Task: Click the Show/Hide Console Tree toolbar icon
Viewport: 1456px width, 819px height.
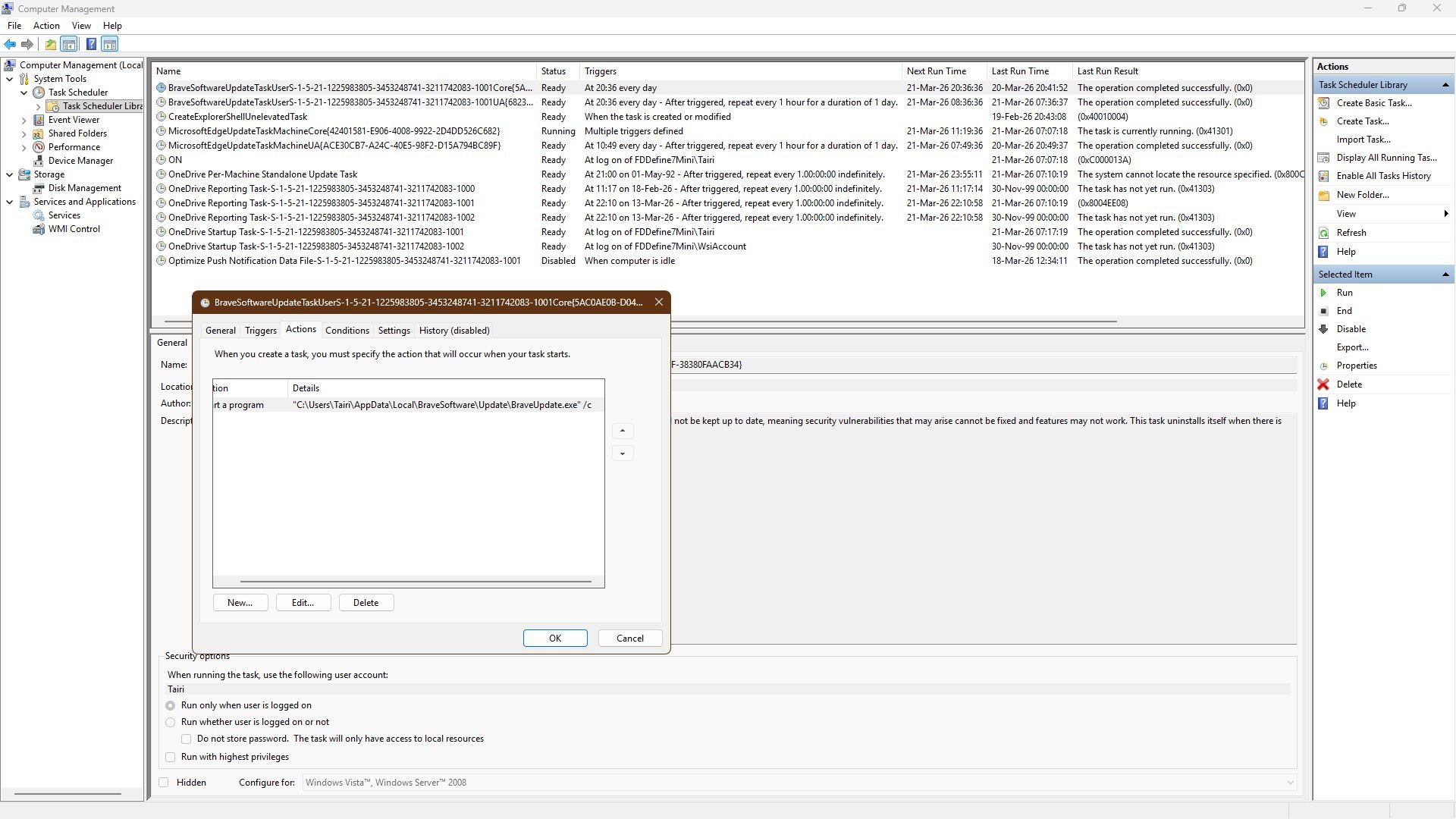Action: coord(69,44)
